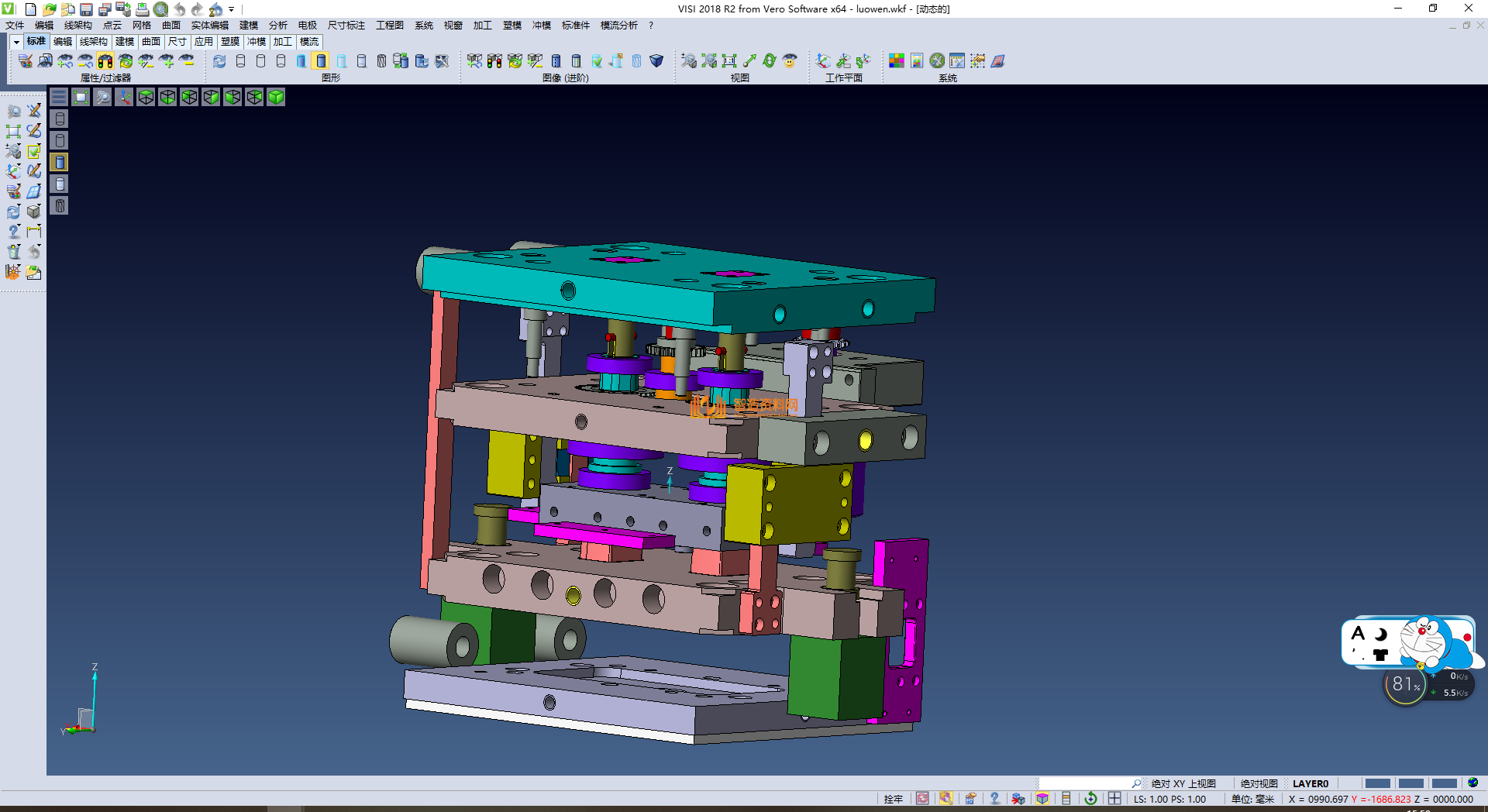Switch to the 建模 toolbar tab
This screenshot has width=1488, height=812.
pyautogui.click(x=124, y=42)
